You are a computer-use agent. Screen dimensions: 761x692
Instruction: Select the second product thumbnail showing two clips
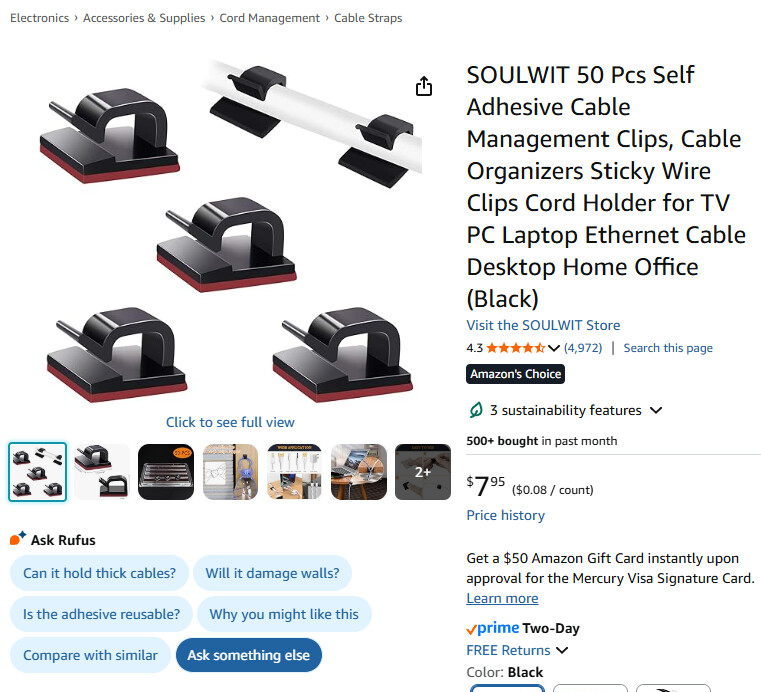point(102,472)
